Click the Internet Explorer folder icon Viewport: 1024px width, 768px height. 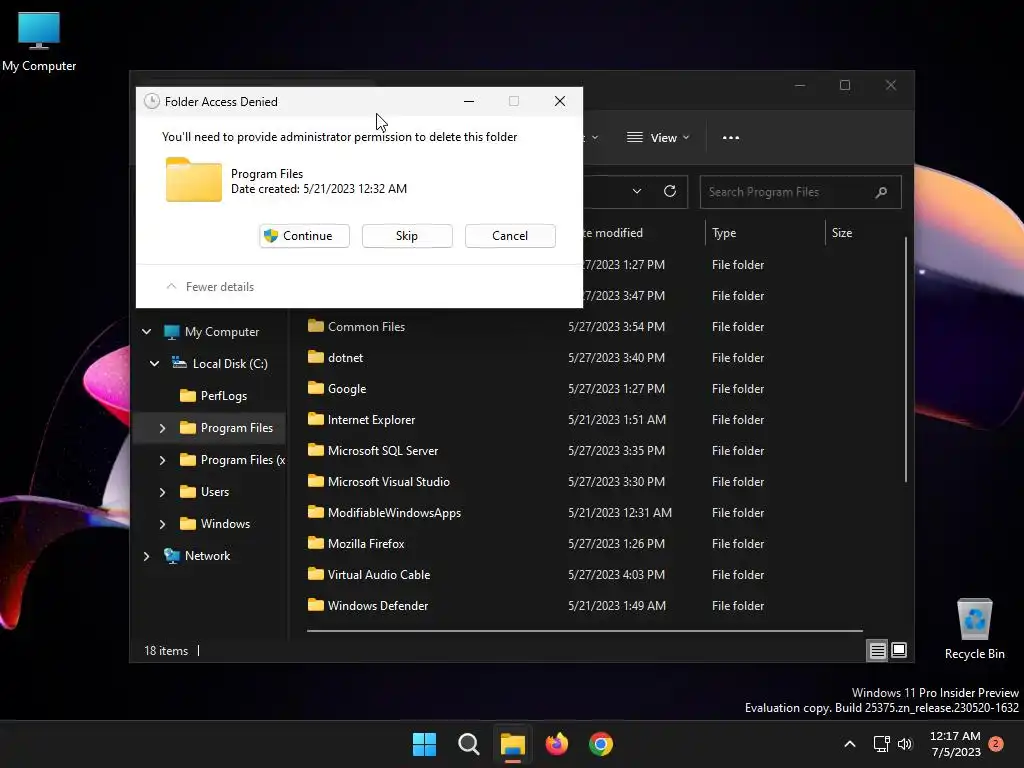[316, 419]
